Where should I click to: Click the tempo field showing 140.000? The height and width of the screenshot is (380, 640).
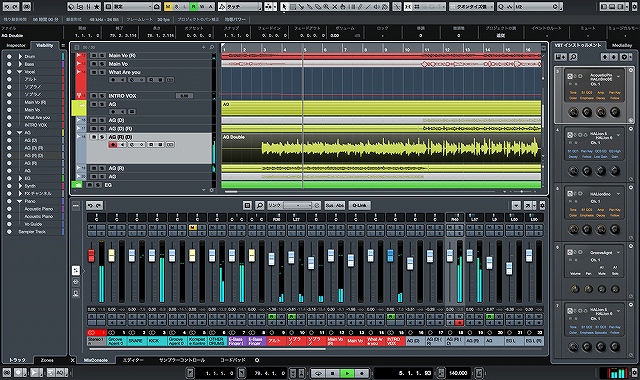tap(458, 373)
